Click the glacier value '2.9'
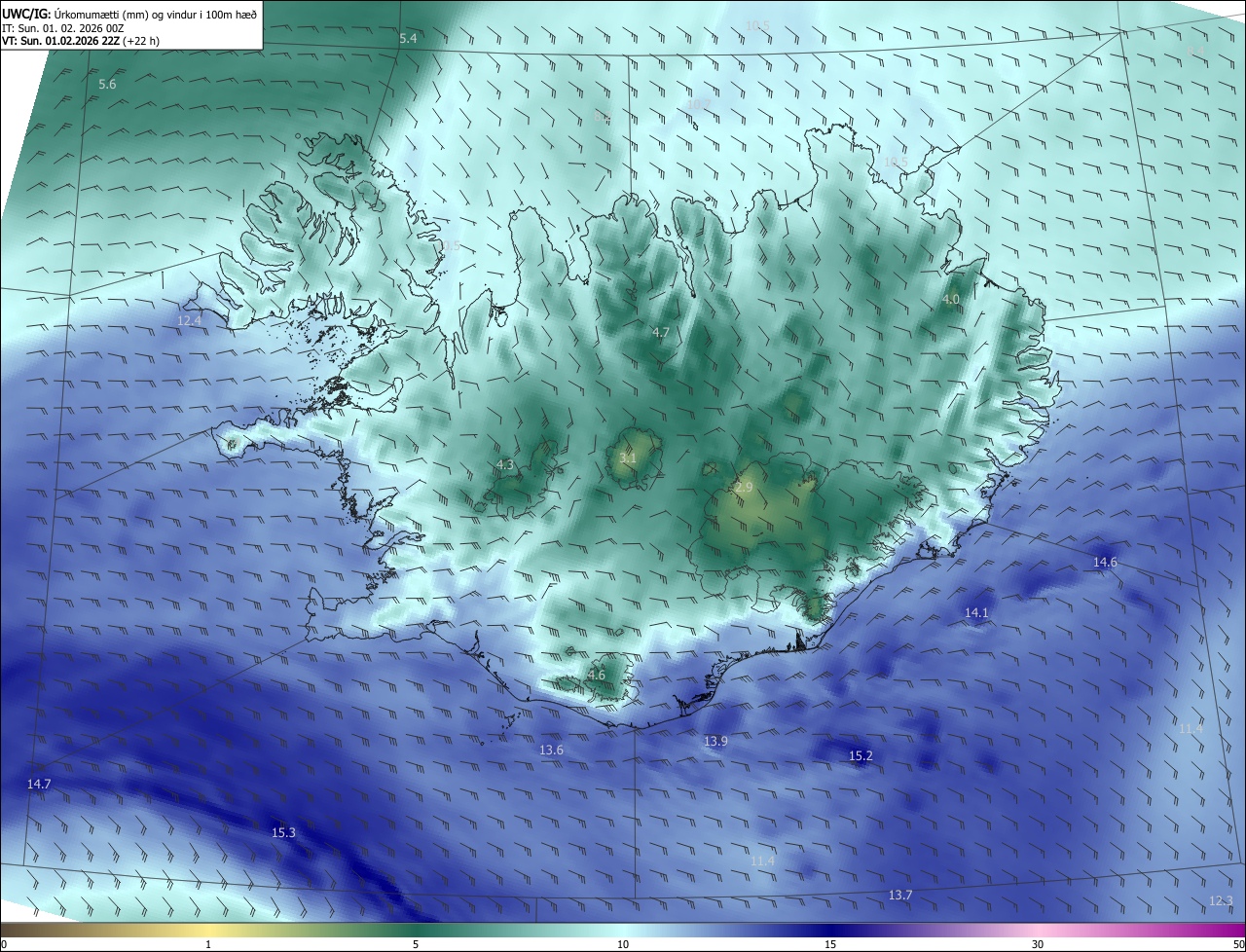 (744, 488)
